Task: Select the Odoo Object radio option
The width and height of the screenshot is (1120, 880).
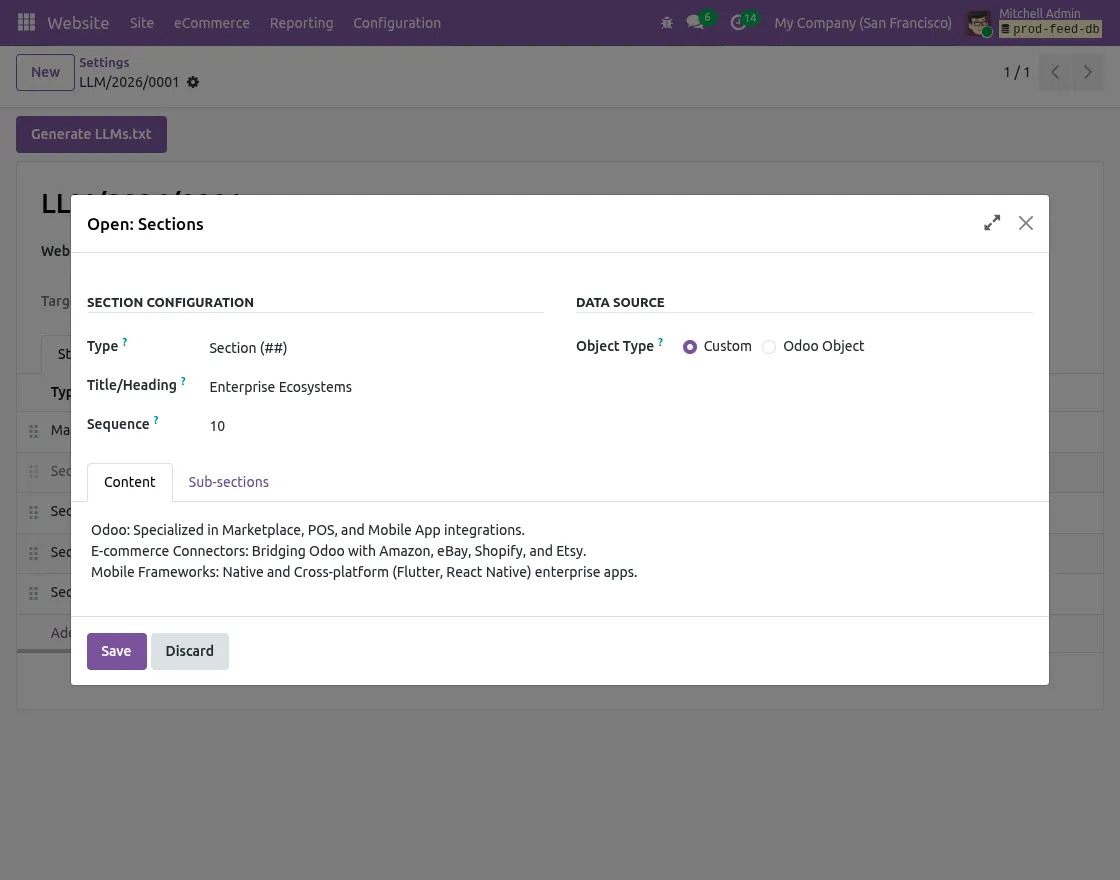Action: pyautogui.click(x=769, y=347)
